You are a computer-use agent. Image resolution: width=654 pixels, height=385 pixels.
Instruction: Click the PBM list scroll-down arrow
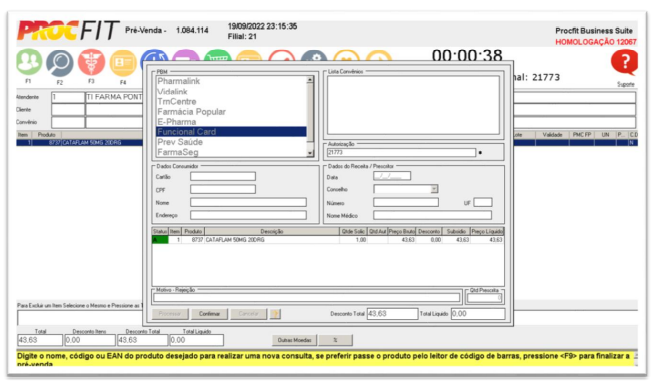(309, 153)
